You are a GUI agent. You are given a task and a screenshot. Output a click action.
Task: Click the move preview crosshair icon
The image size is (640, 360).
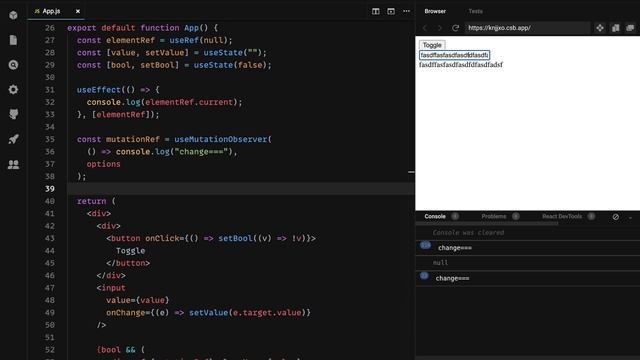600,28
